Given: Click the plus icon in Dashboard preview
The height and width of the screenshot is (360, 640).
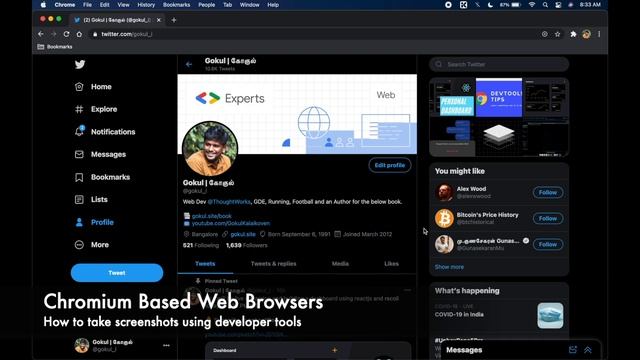Looking at the screenshot, I should (335, 350).
